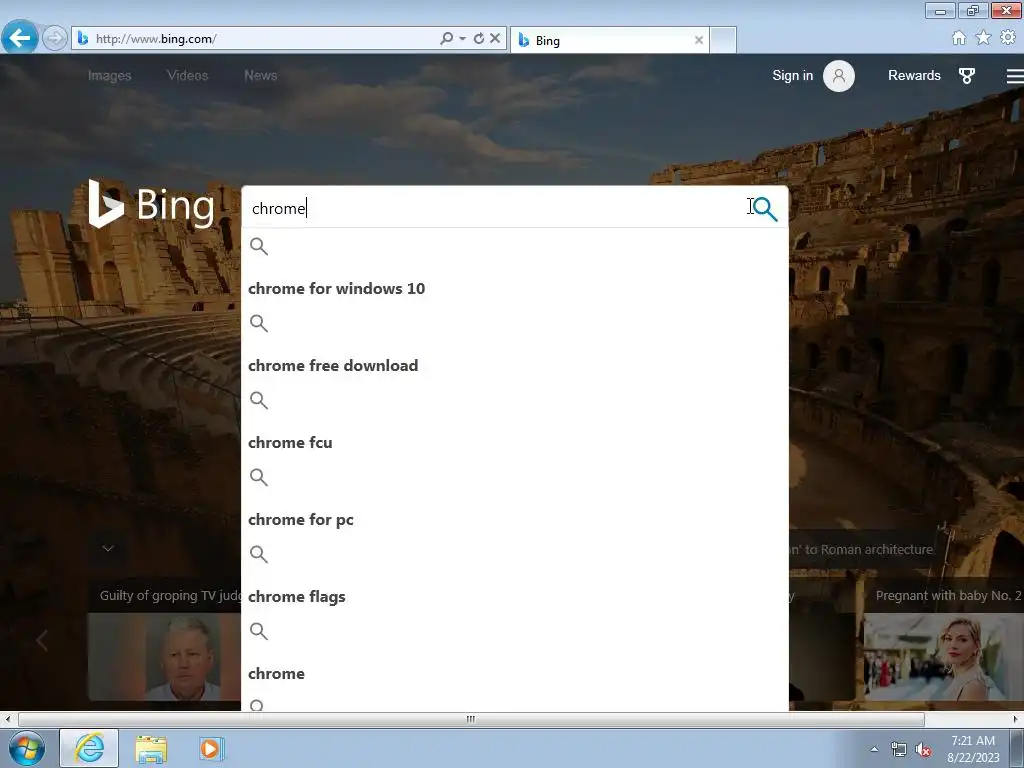
Task: Open the Guilty of groping TV judge story
Action: 170,596
